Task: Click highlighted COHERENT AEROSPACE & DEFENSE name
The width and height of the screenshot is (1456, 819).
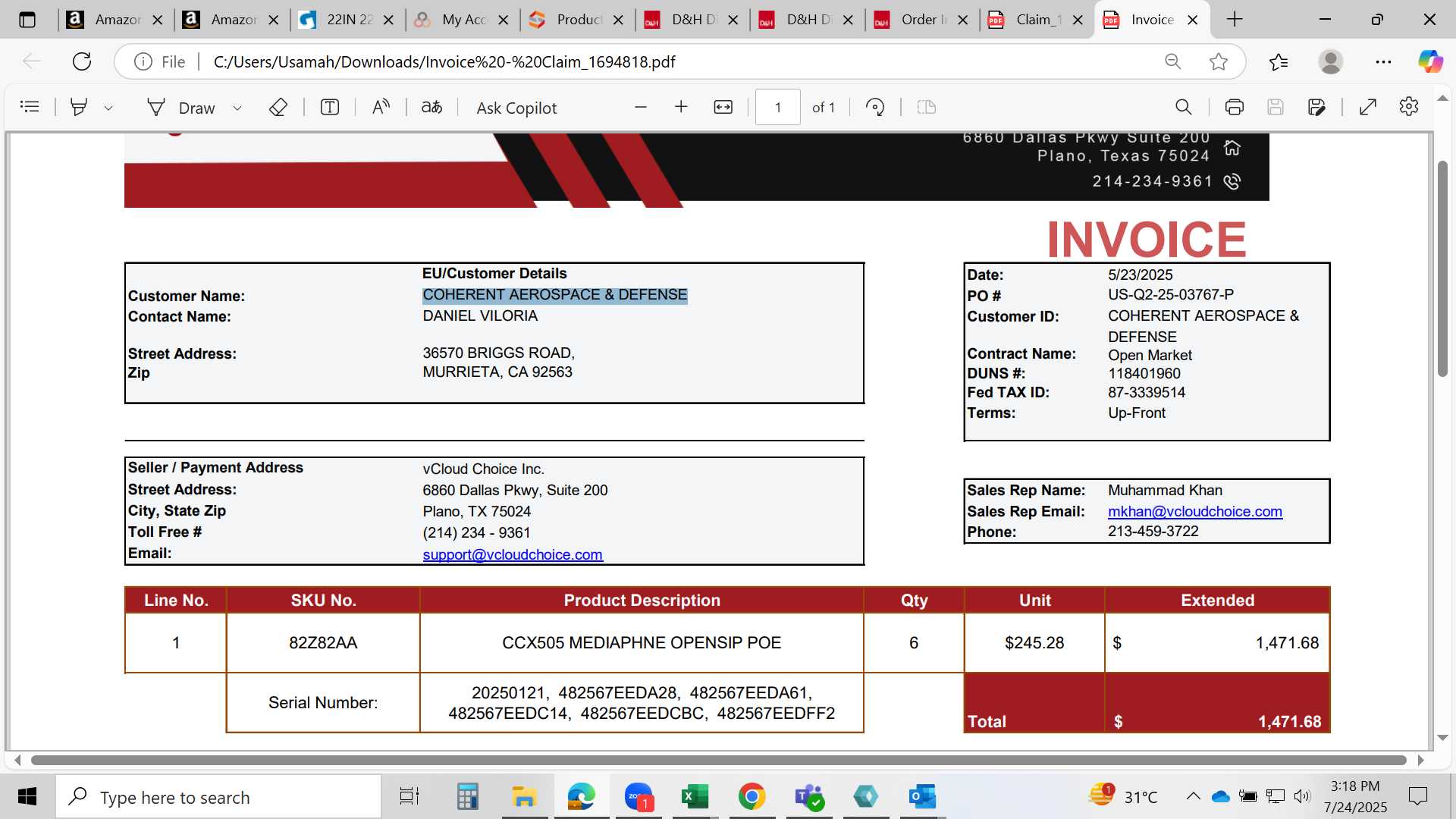Action: click(x=555, y=295)
